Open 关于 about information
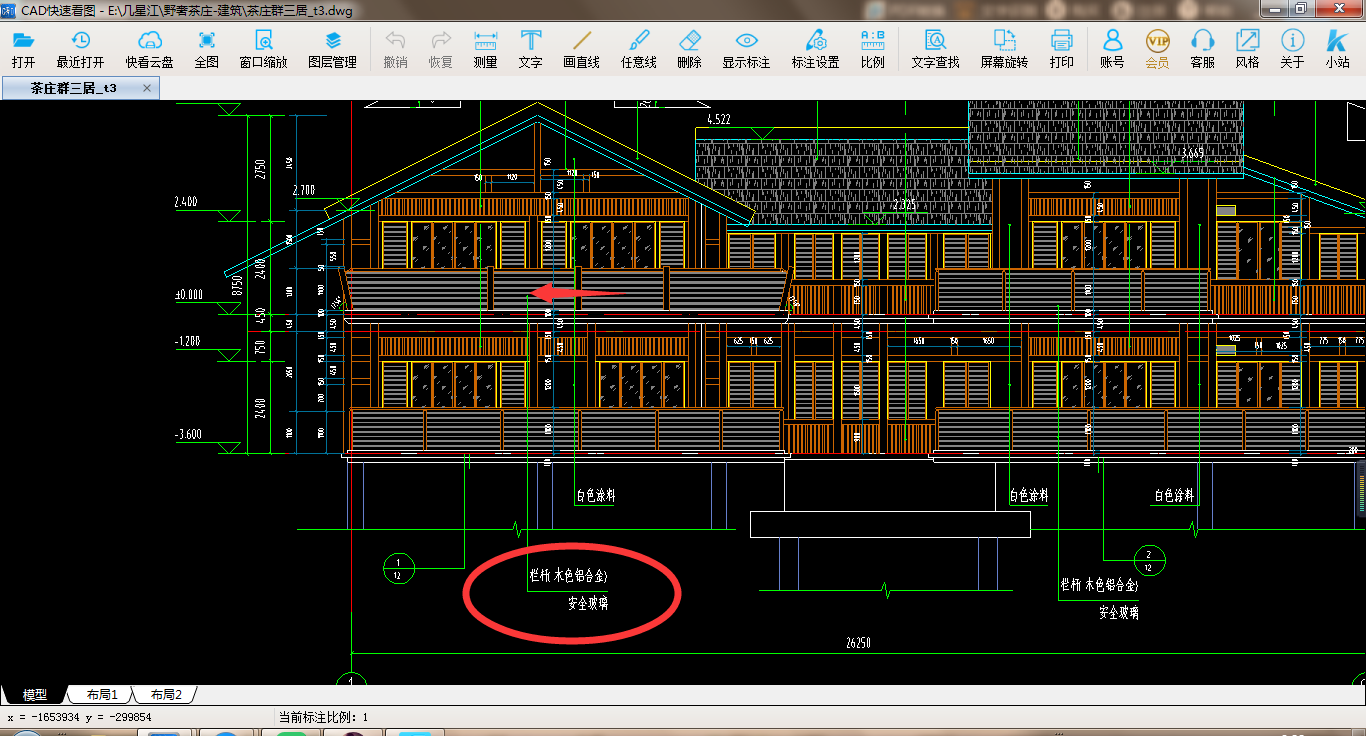1366x736 pixels. pyautogui.click(x=1293, y=49)
